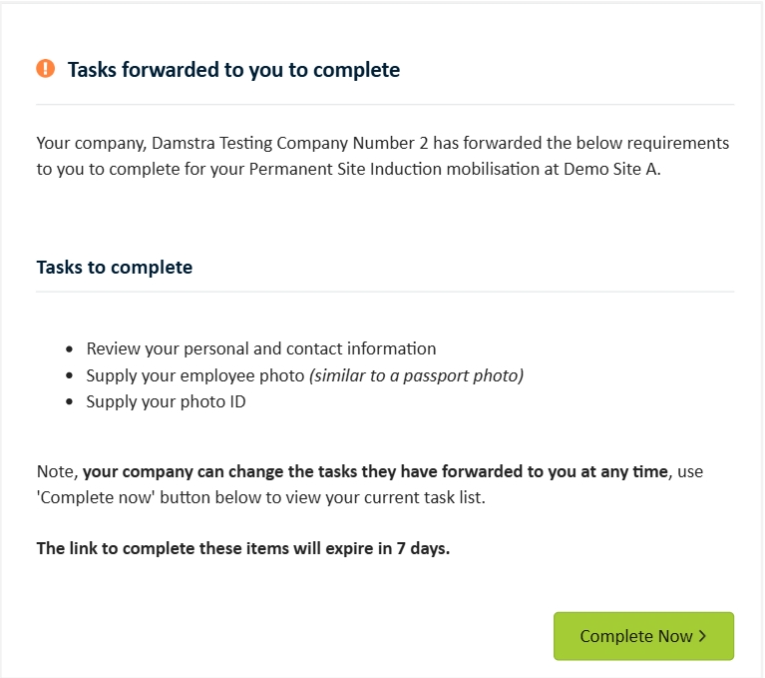Click bullet point before 'Review your personal'
The image size is (765, 678).
pos(69,349)
